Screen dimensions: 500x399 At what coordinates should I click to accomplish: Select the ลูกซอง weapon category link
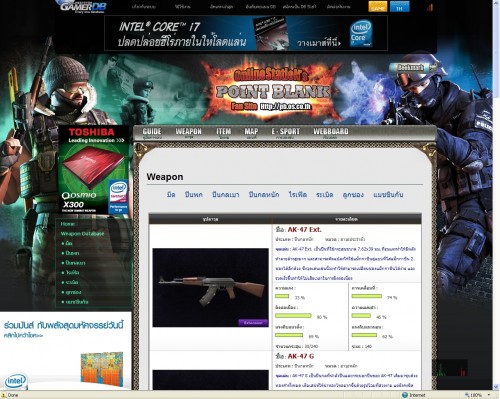coord(353,195)
